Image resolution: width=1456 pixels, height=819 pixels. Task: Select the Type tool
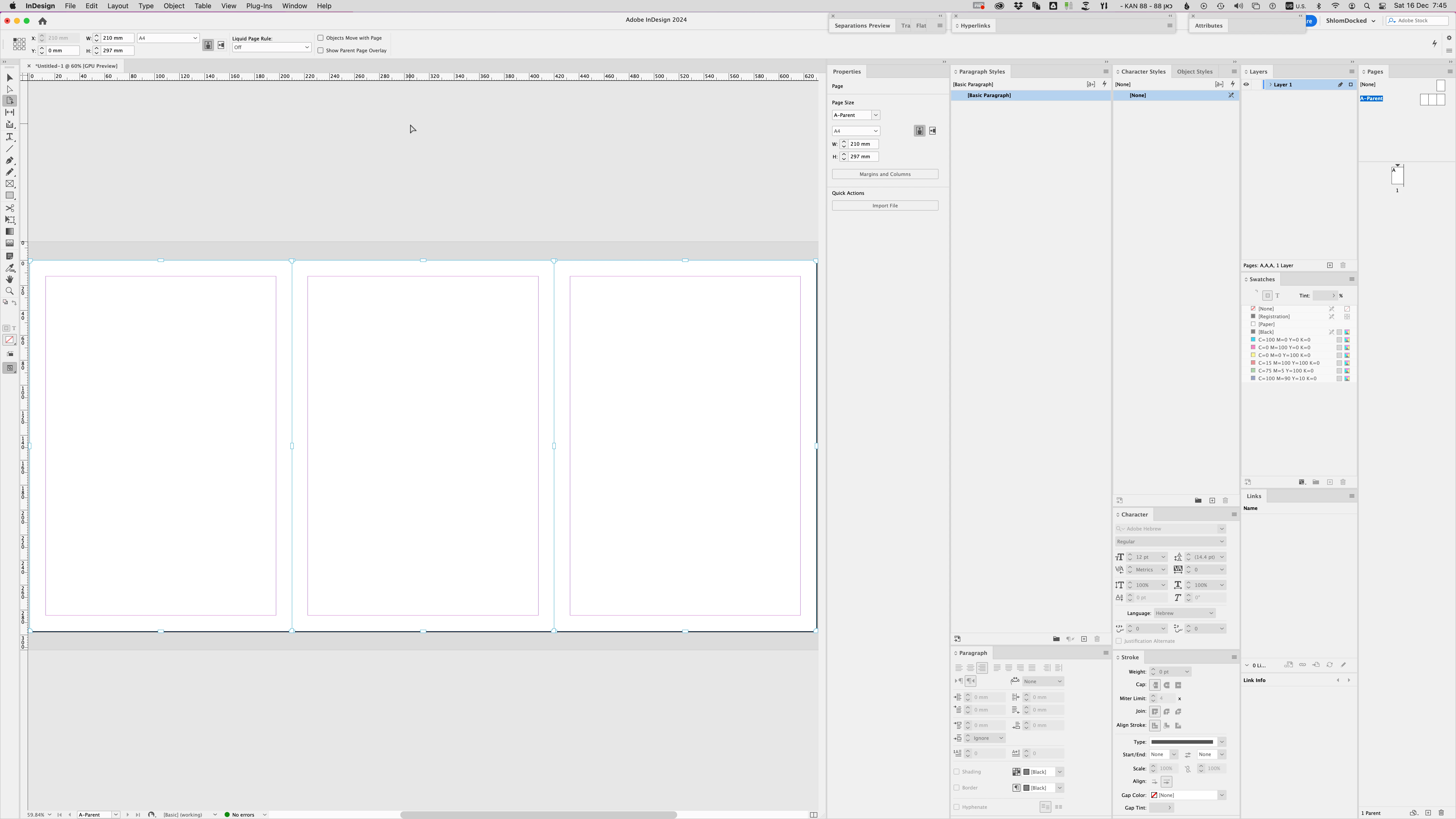pyautogui.click(x=10, y=137)
